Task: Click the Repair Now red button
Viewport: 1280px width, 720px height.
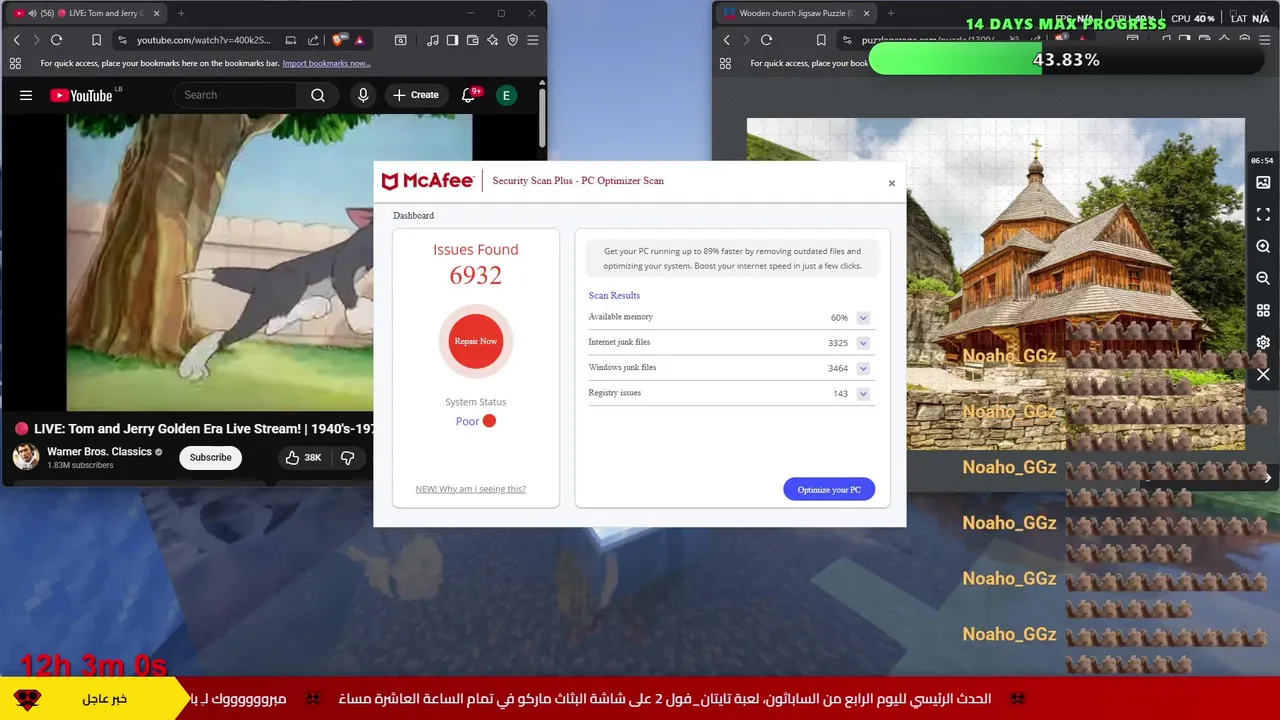Action: tap(476, 341)
